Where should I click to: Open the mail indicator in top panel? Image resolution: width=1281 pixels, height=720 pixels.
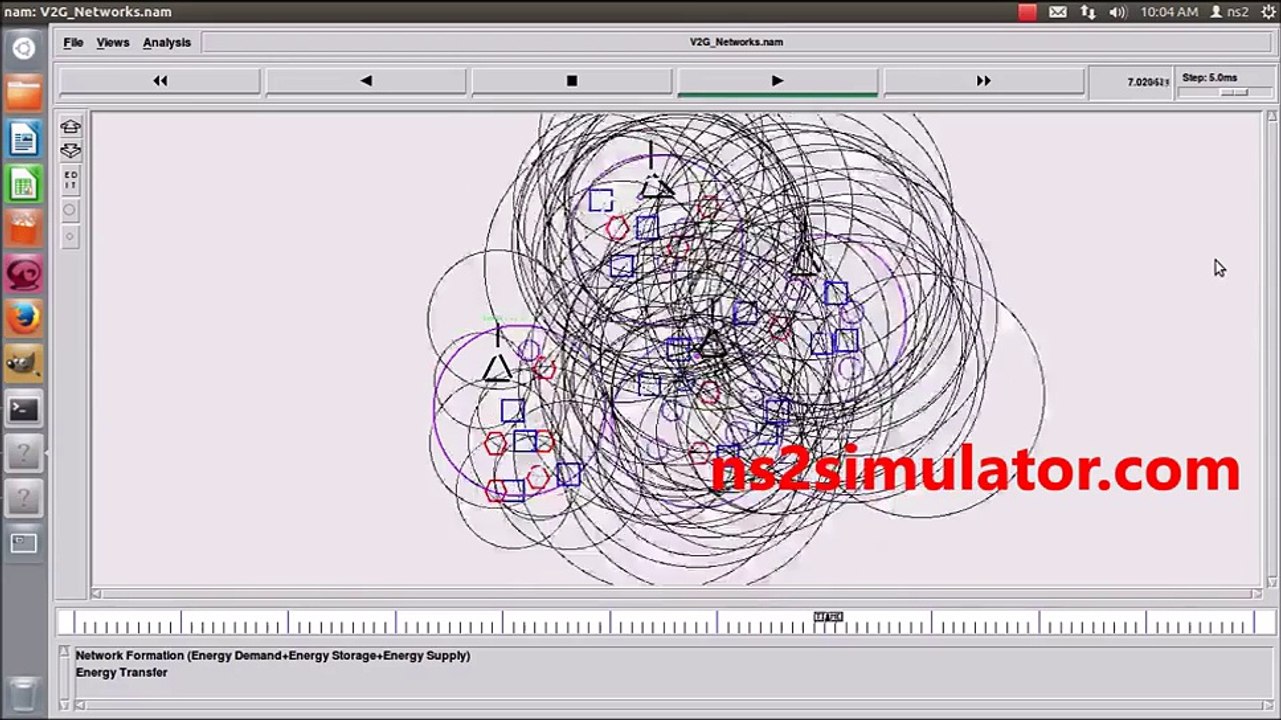[x=1057, y=12]
